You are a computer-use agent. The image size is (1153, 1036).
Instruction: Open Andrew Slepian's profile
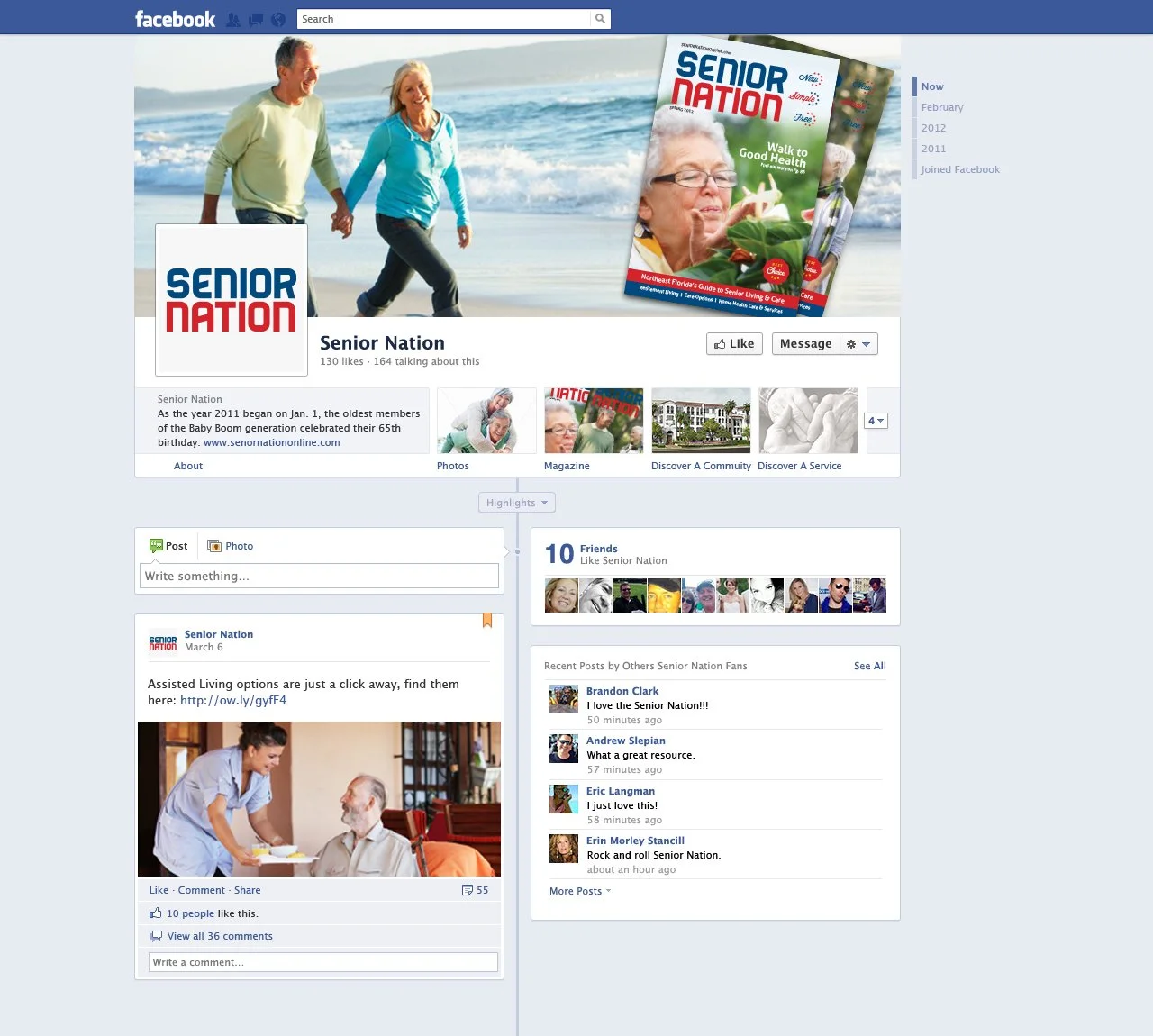[x=626, y=741]
